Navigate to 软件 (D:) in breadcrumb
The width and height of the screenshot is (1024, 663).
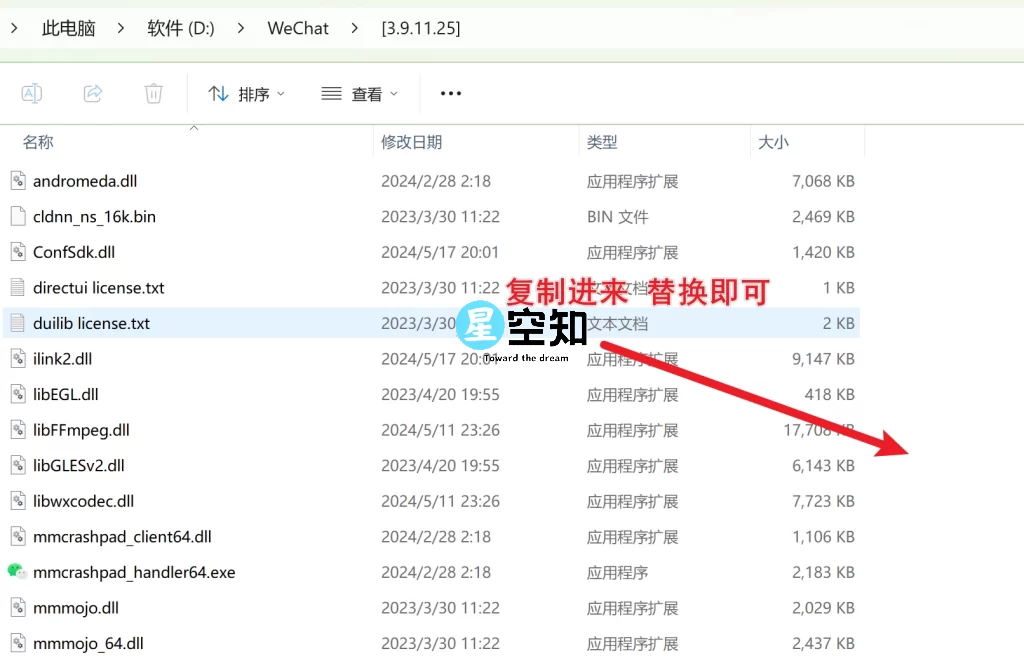181,28
